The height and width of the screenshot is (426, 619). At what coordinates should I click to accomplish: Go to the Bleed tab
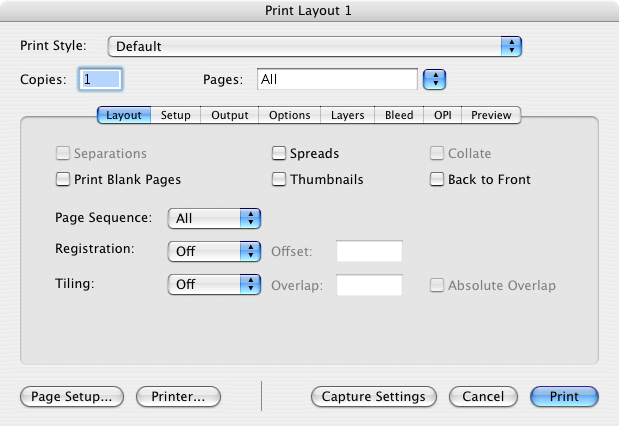click(399, 115)
